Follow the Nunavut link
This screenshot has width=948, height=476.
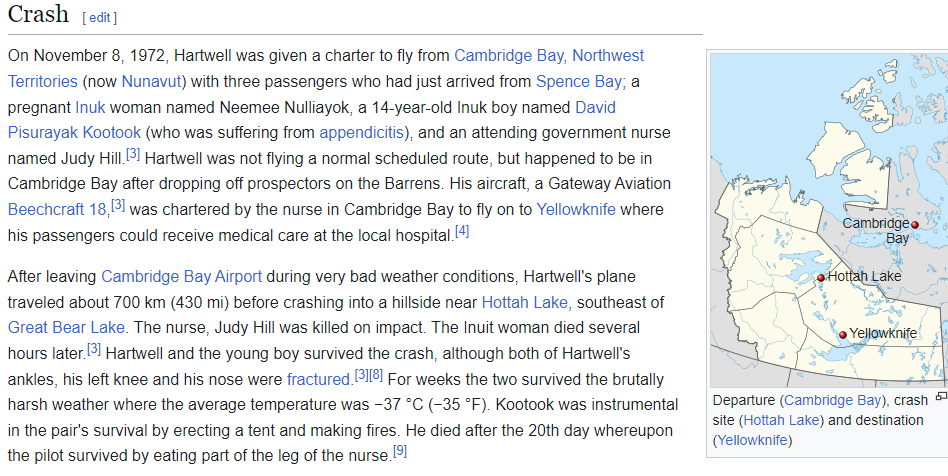(152, 82)
